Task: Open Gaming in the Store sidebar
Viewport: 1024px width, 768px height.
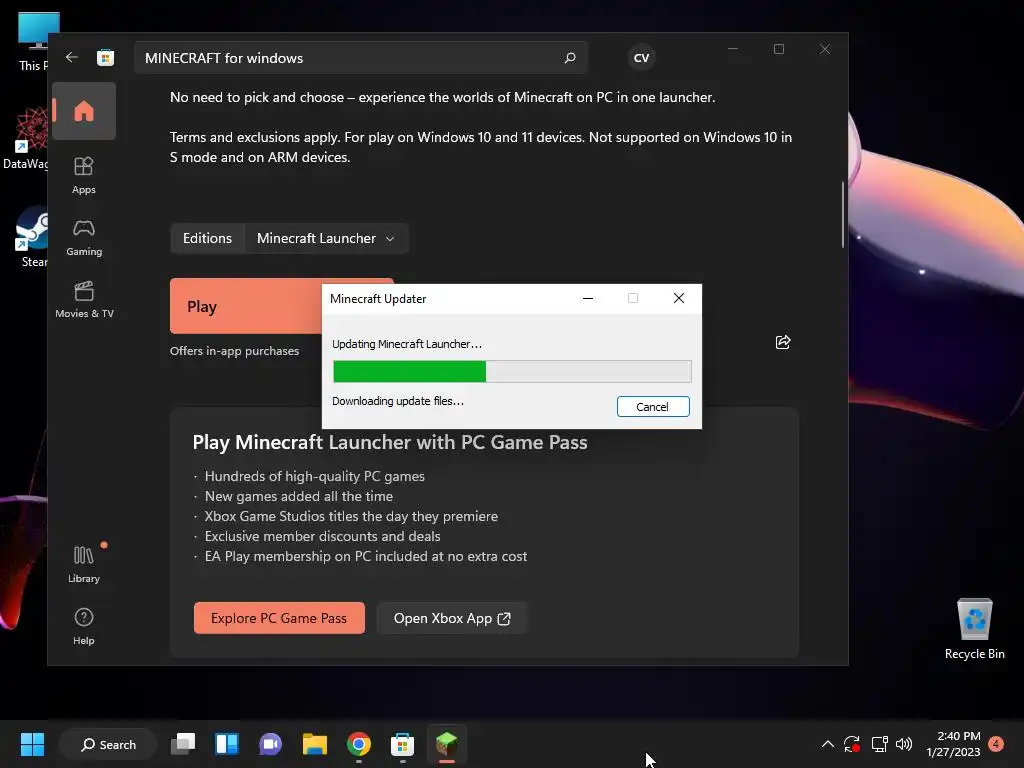Action: click(x=84, y=237)
